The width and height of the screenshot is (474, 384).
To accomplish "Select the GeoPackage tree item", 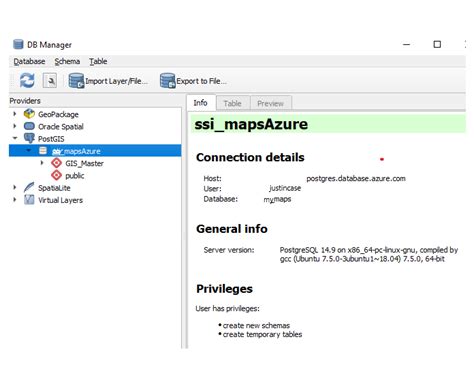I will click(58, 114).
